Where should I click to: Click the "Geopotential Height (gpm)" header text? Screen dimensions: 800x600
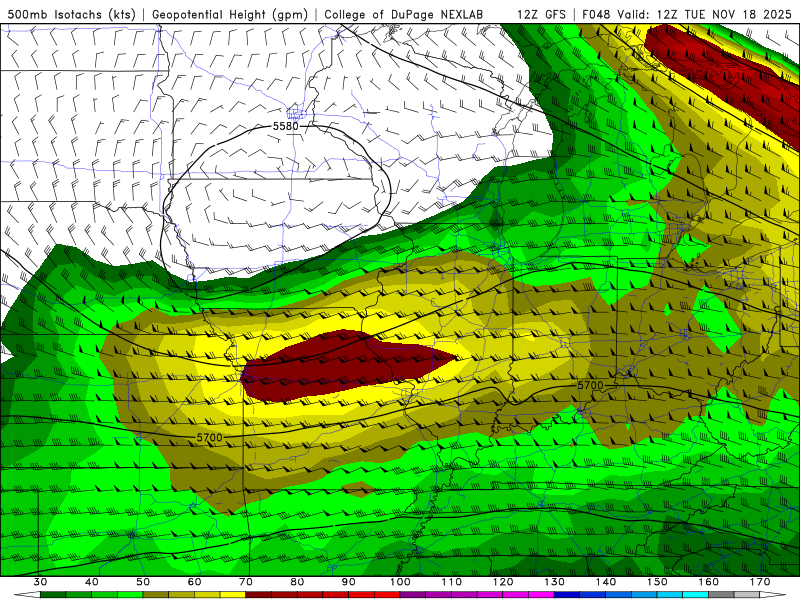point(230,14)
